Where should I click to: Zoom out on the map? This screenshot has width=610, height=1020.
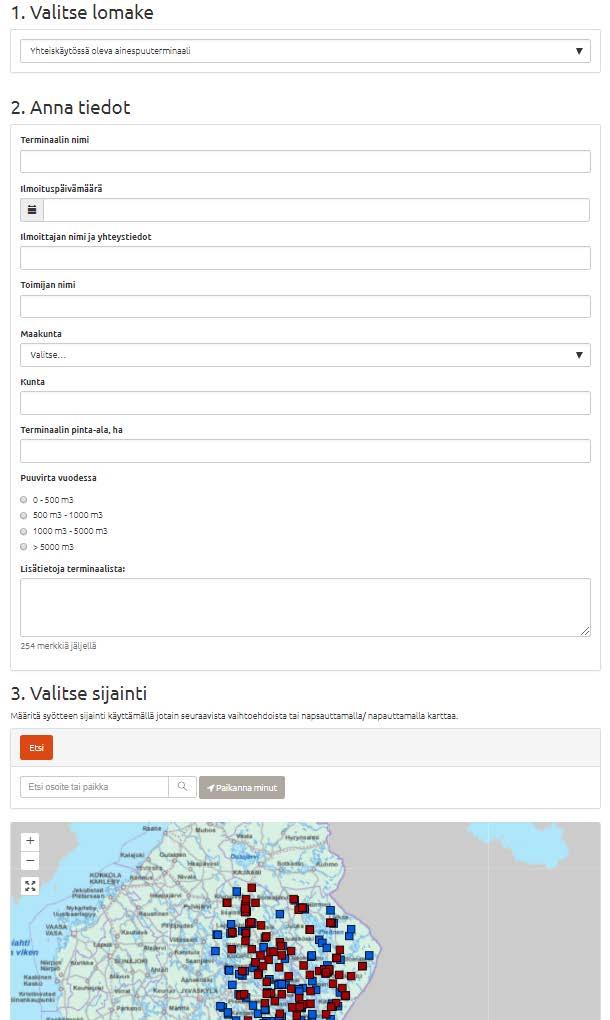(x=30, y=861)
